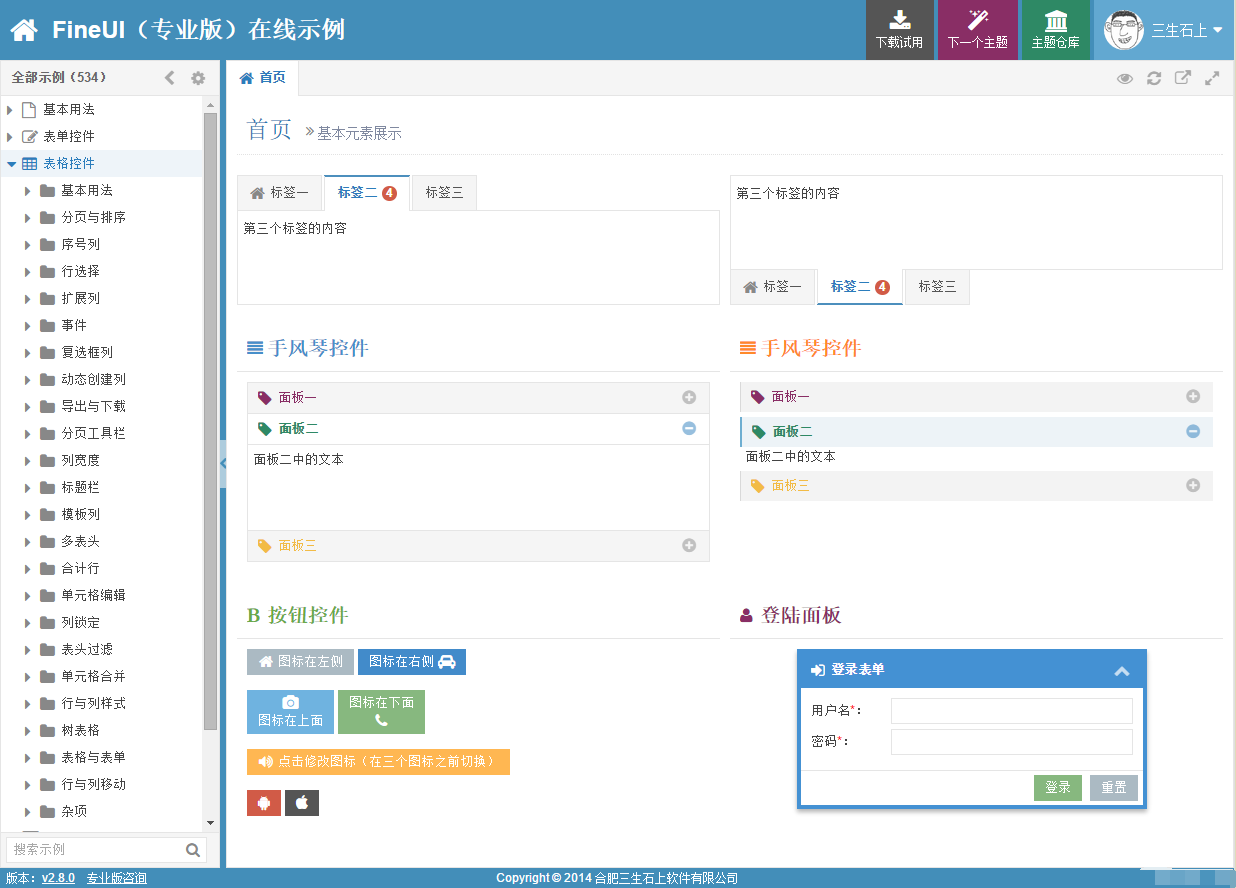This screenshot has height=888, width=1236.
Task: Select the 复选框列 tree item
Action: point(101,352)
